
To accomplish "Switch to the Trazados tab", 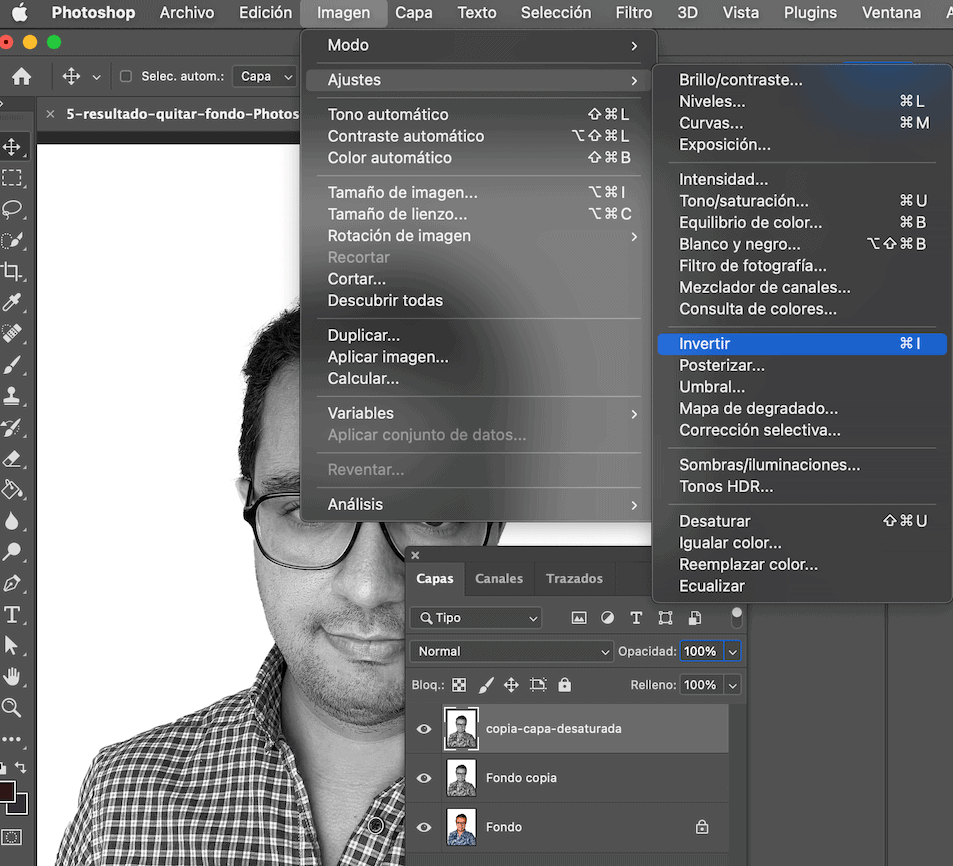I will pos(574,579).
